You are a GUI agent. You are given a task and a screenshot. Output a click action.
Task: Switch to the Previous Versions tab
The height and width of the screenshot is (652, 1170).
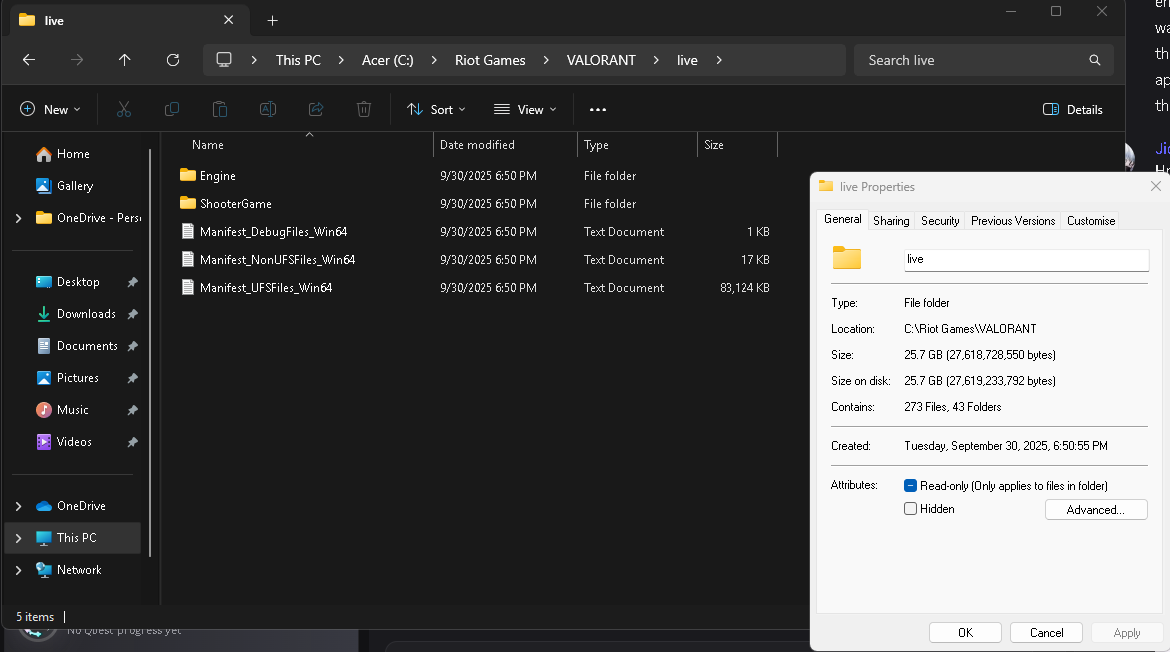point(1012,221)
